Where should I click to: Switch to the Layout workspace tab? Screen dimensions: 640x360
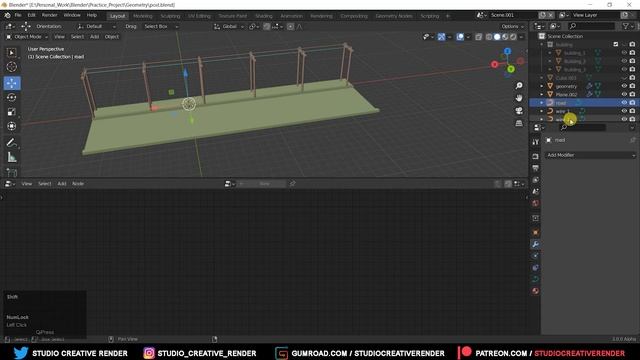[118, 16]
